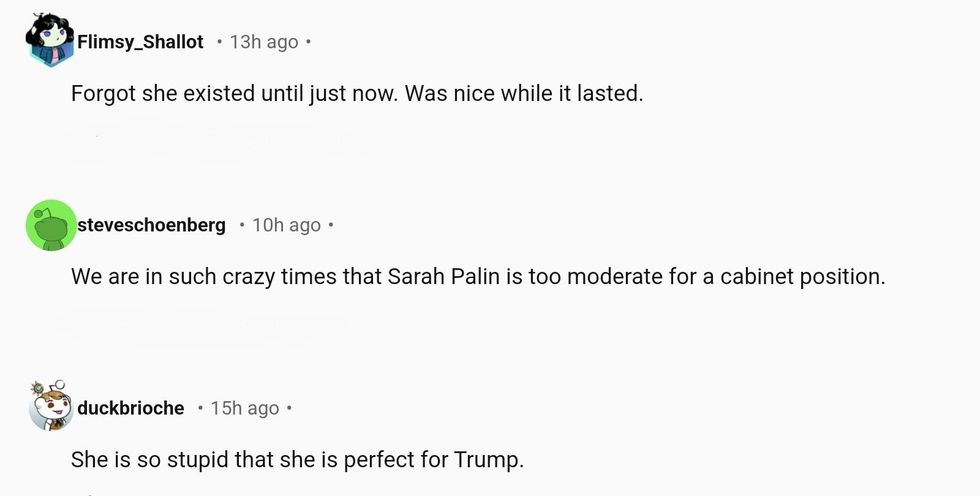Click the sentence "Forgot she existed until just now."
980x496 pixels.
(235, 94)
